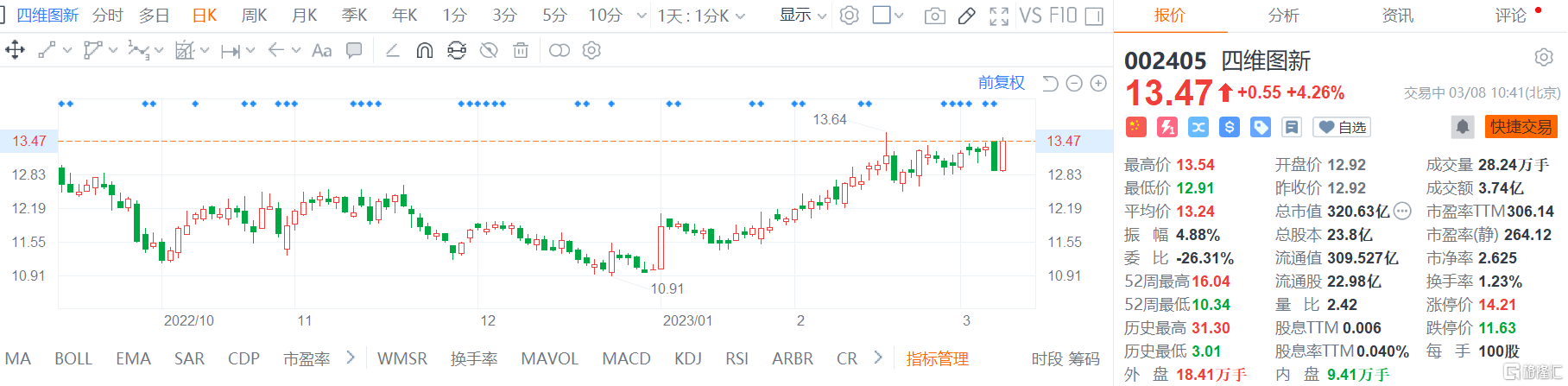Viewport: 1568px width, 386px height.
Task: Open the 评论 comments tab
Action: coord(1511,16)
